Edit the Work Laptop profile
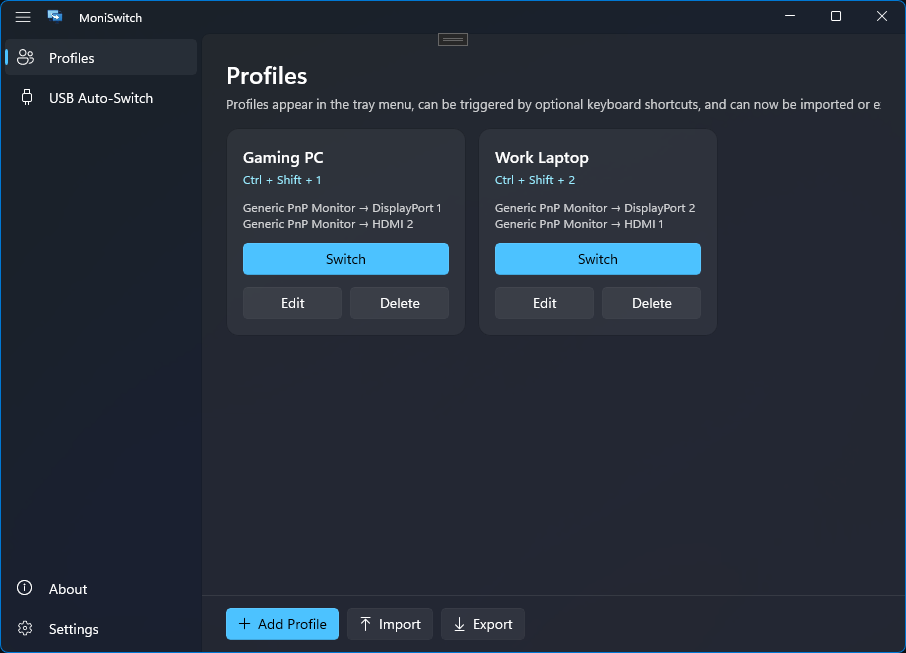 click(544, 303)
